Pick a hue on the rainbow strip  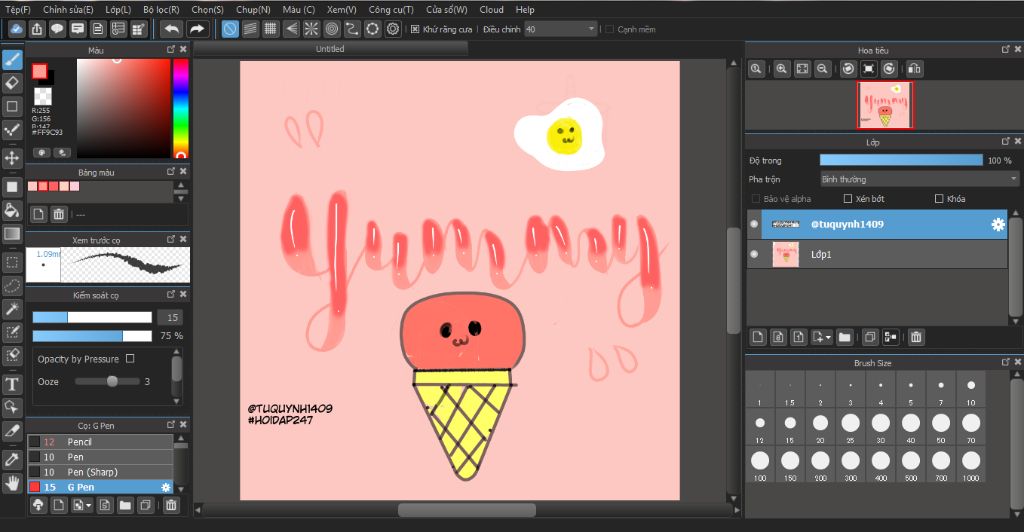[181, 108]
